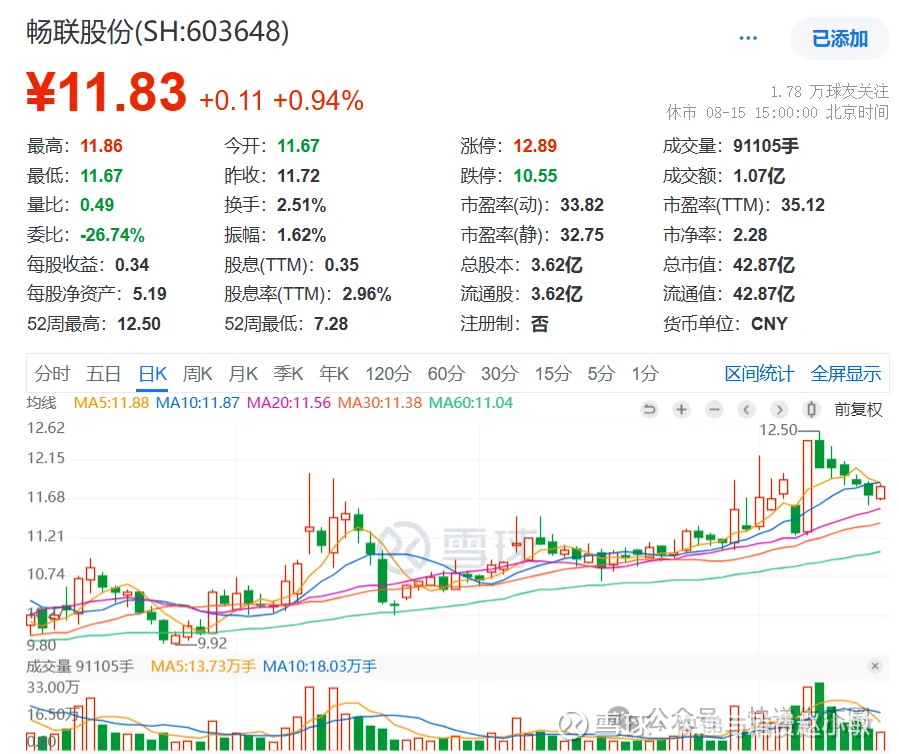Switch to the 5分 chart tab
The image size is (899, 754).
coord(601,374)
